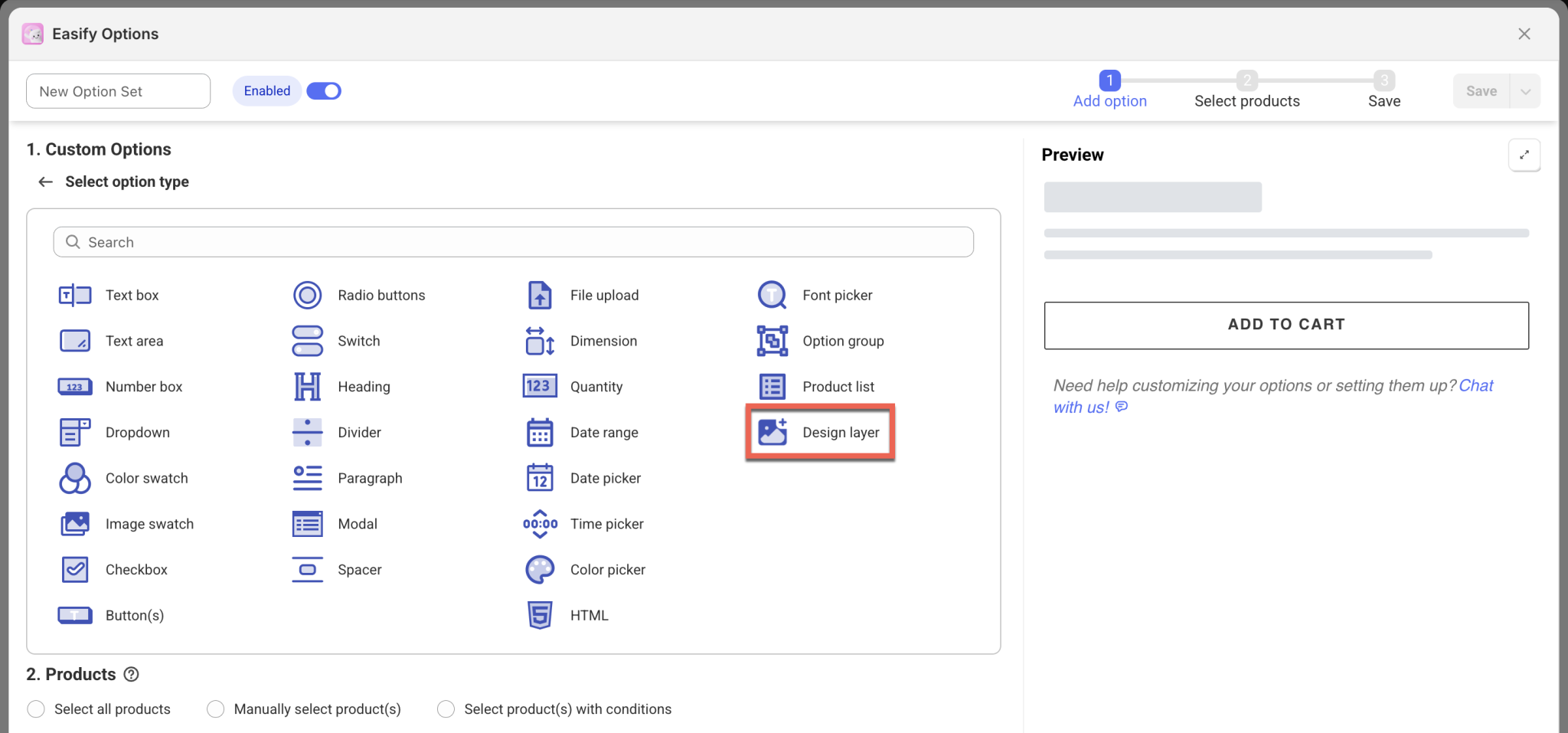Viewport: 1568px width, 733px height.
Task: Pick the File upload icon
Action: pyautogui.click(x=540, y=295)
